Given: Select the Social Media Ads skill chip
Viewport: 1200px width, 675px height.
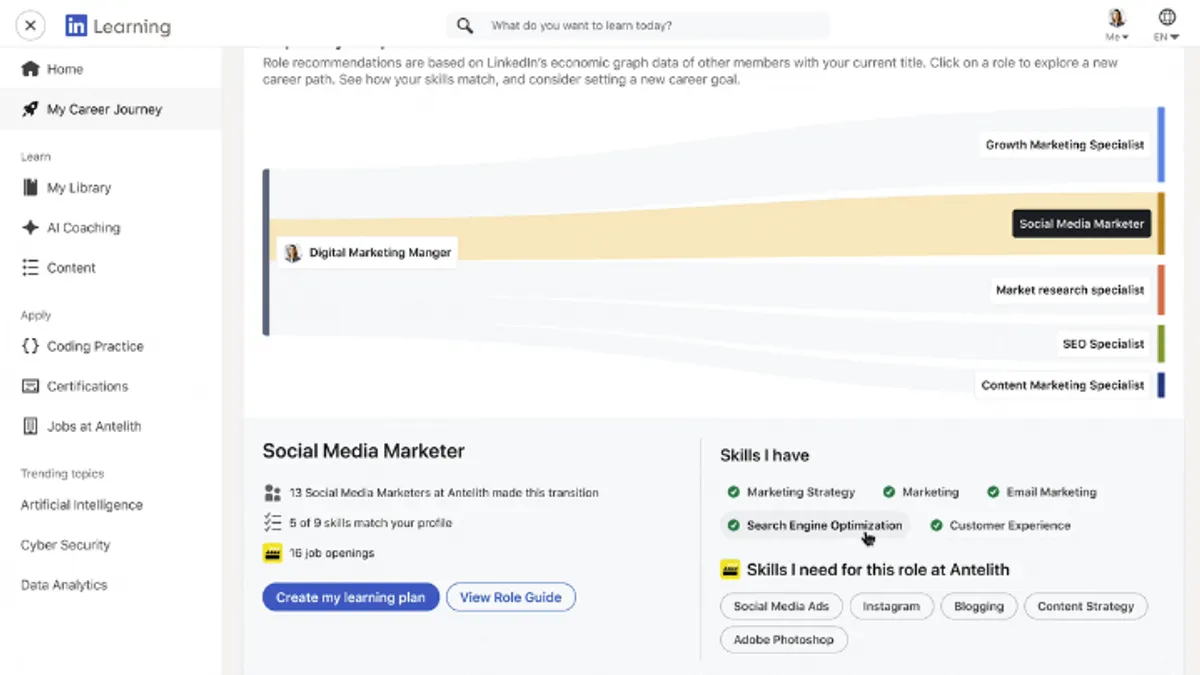Looking at the screenshot, I should click(x=781, y=606).
